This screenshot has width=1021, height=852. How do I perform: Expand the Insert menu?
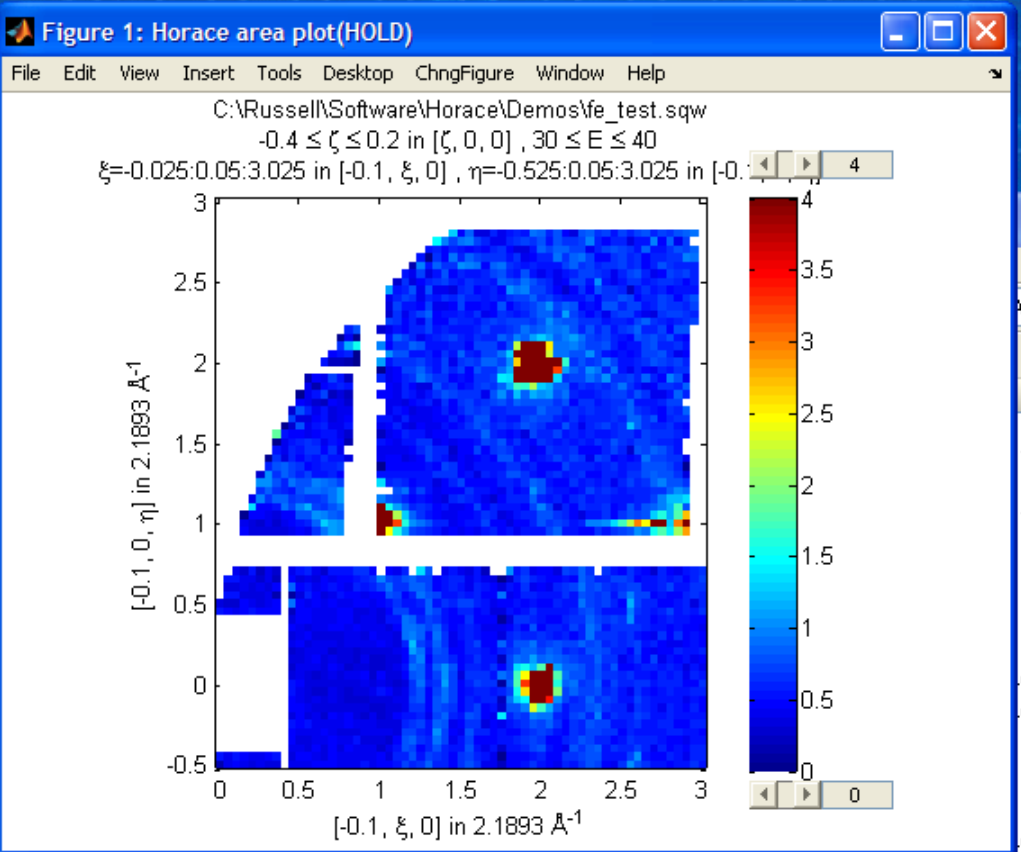(x=208, y=73)
